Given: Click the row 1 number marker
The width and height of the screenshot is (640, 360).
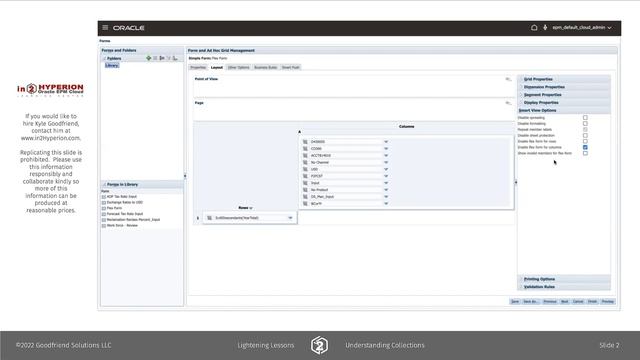Looking at the screenshot, I should [198, 218].
